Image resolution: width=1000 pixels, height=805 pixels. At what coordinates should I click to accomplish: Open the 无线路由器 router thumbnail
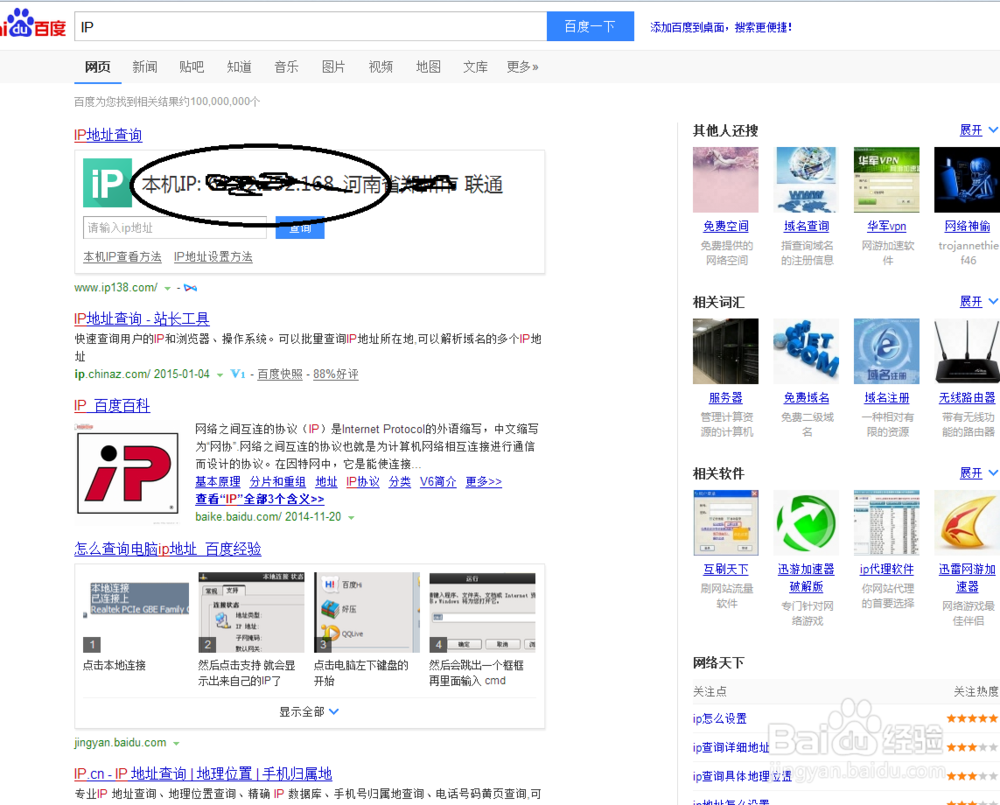pyautogui.click(x=967, y=351)
